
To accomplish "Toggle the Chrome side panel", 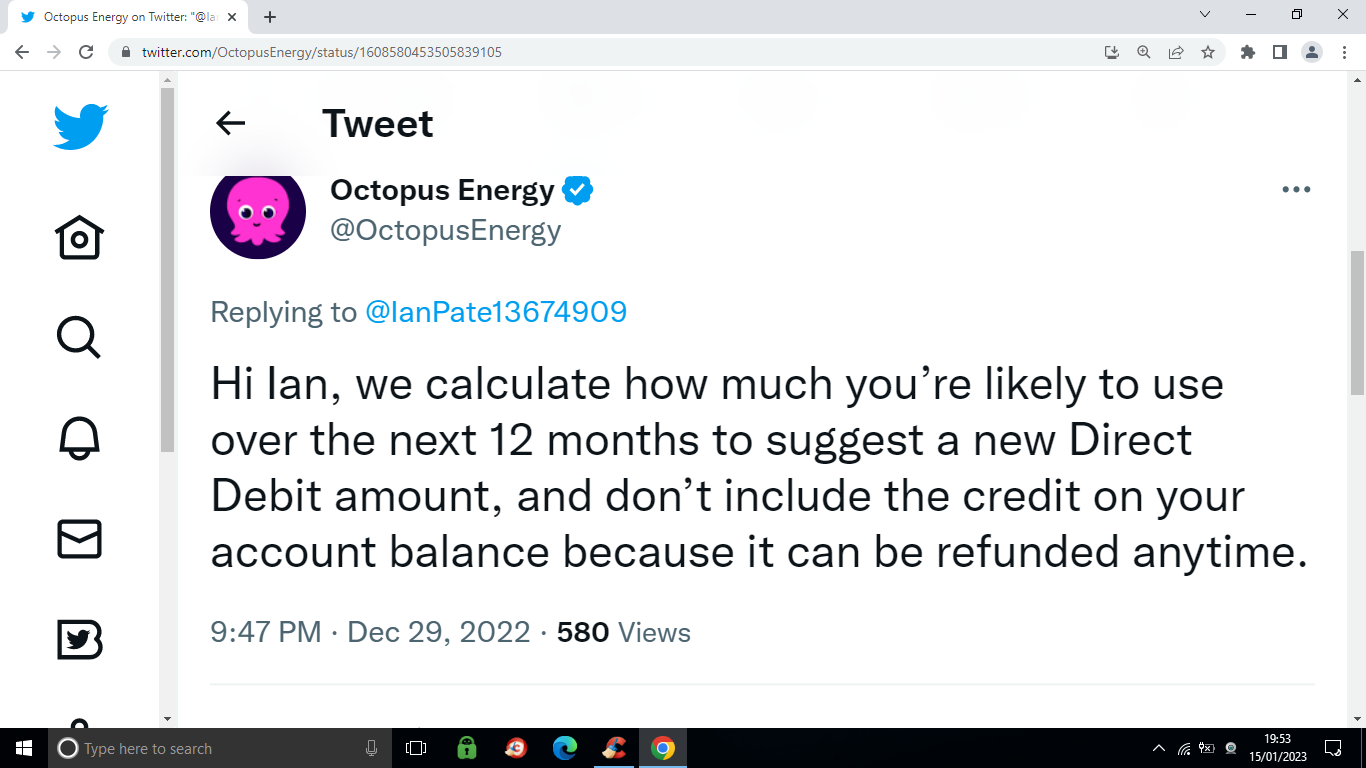I will click(x=1280, y=52).
